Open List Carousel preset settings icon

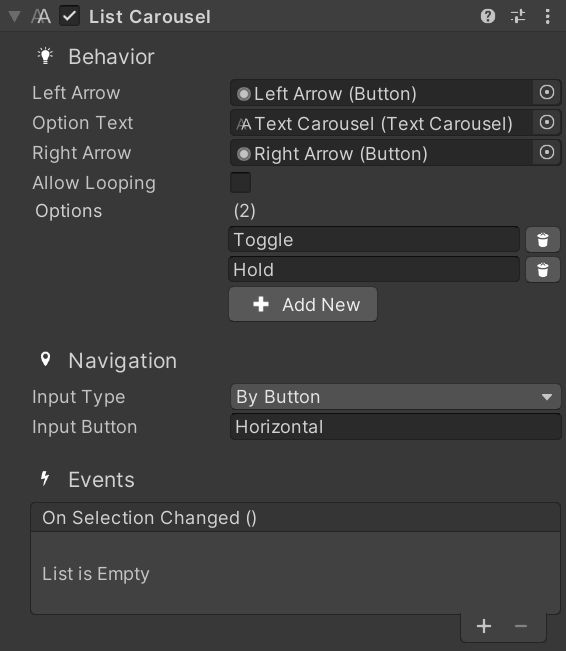[x=518, y=17]
